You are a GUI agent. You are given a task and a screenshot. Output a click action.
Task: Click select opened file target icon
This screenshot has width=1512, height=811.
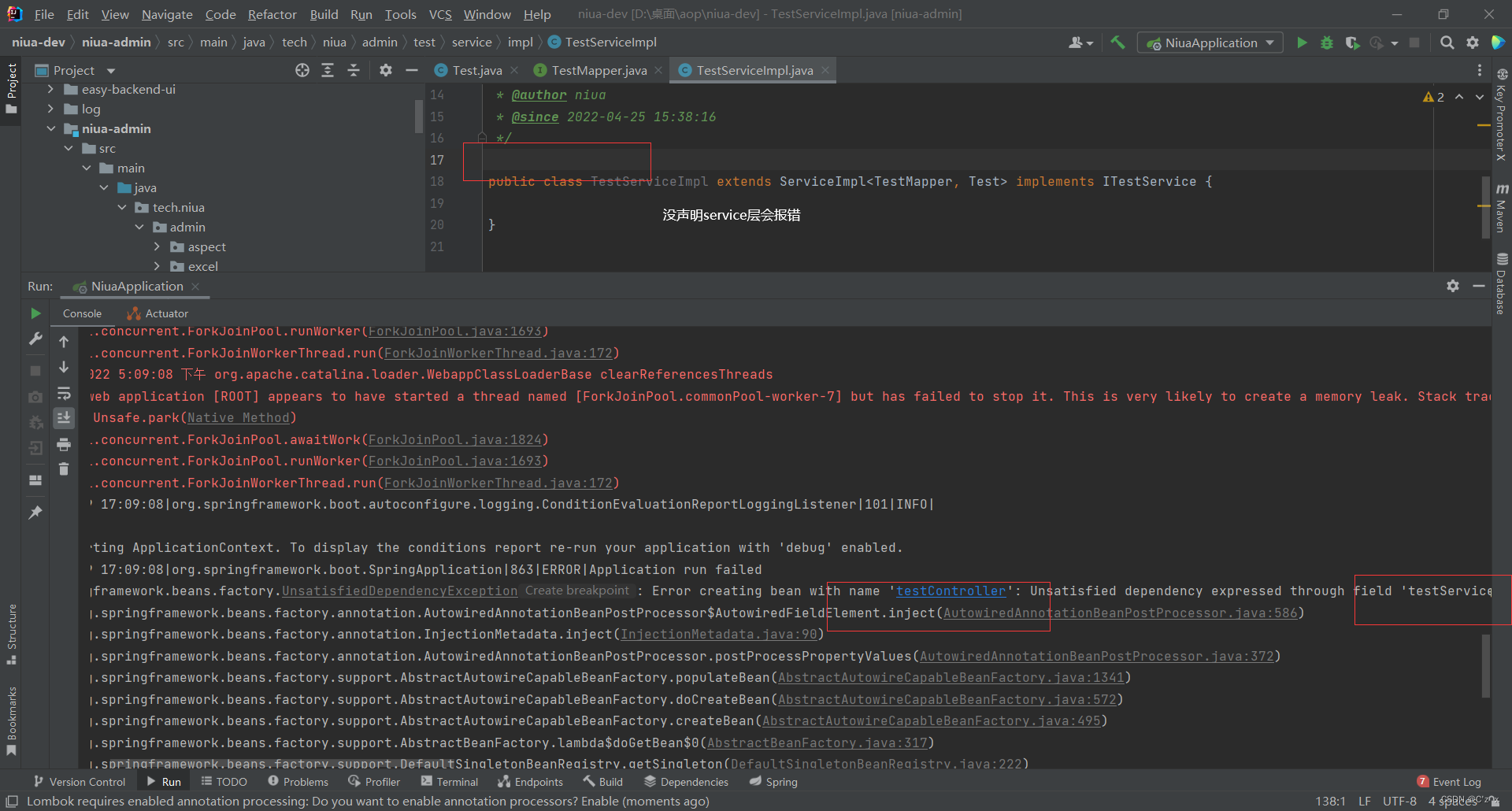[x=302, y=71]
